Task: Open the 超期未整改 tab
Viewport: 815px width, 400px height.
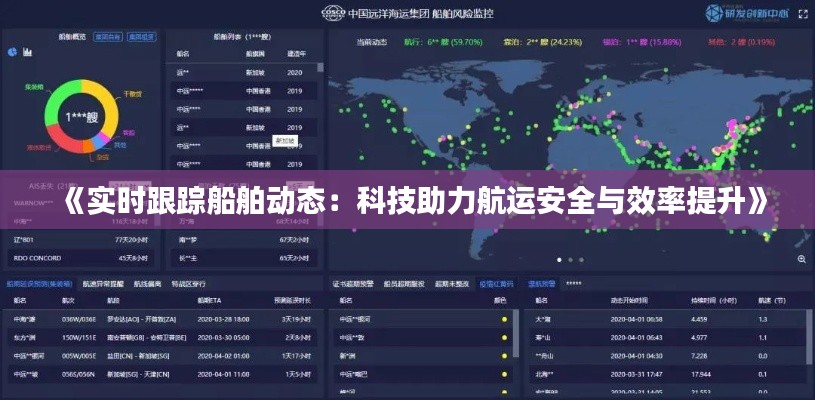Action: click(452, 284)
